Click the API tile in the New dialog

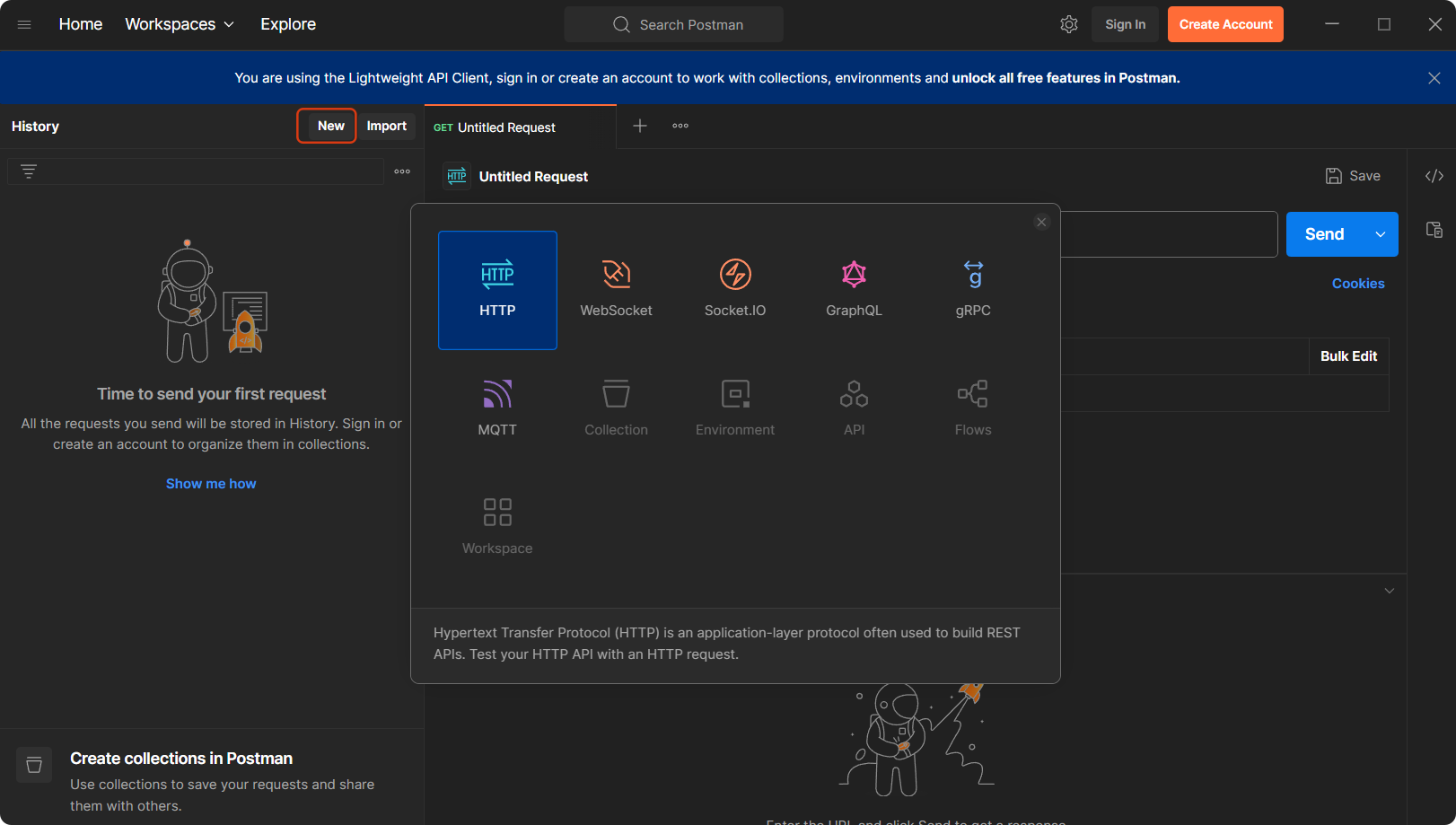(x=854, y=409)
